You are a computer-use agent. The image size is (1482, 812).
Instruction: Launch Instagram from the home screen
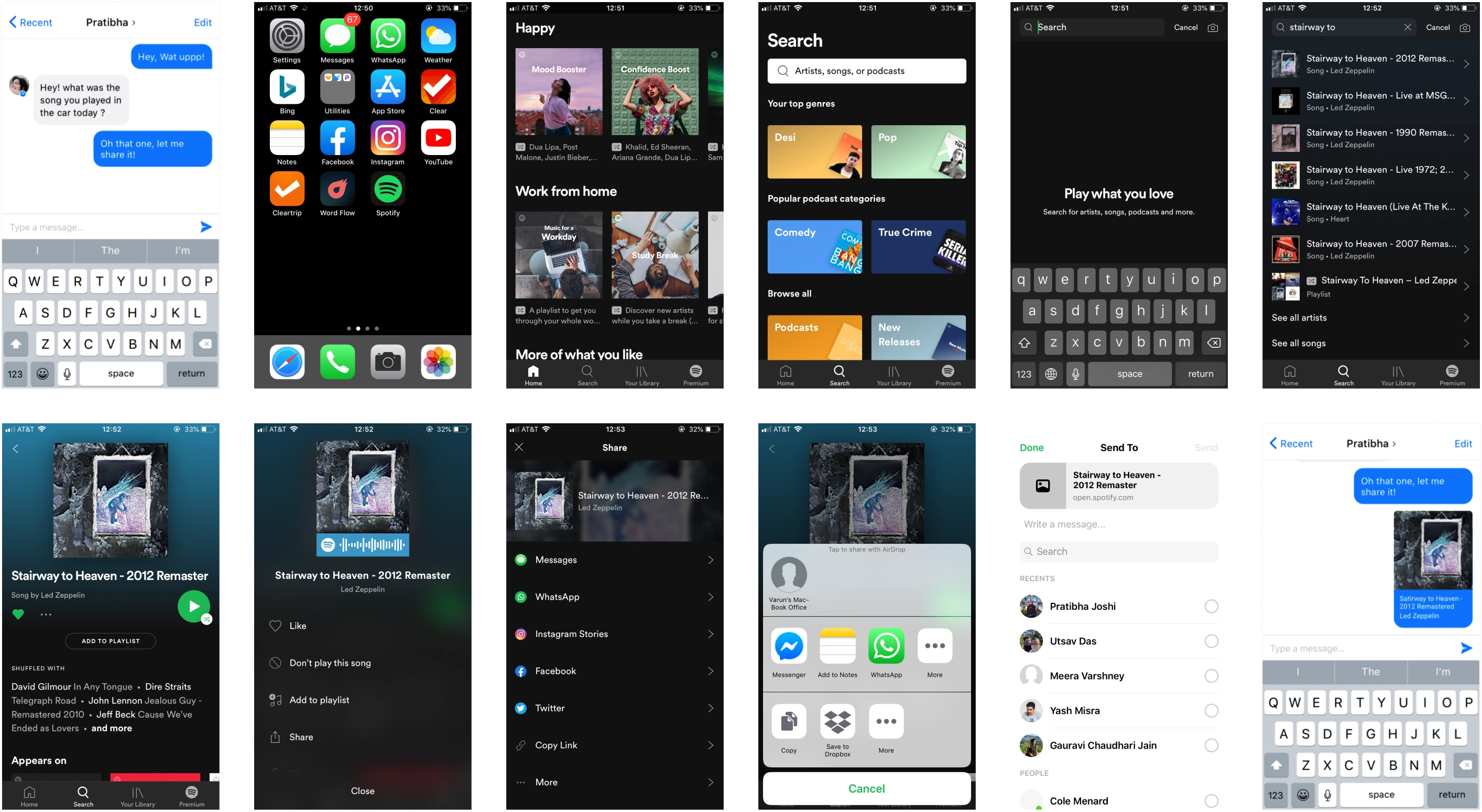[388, 138]
